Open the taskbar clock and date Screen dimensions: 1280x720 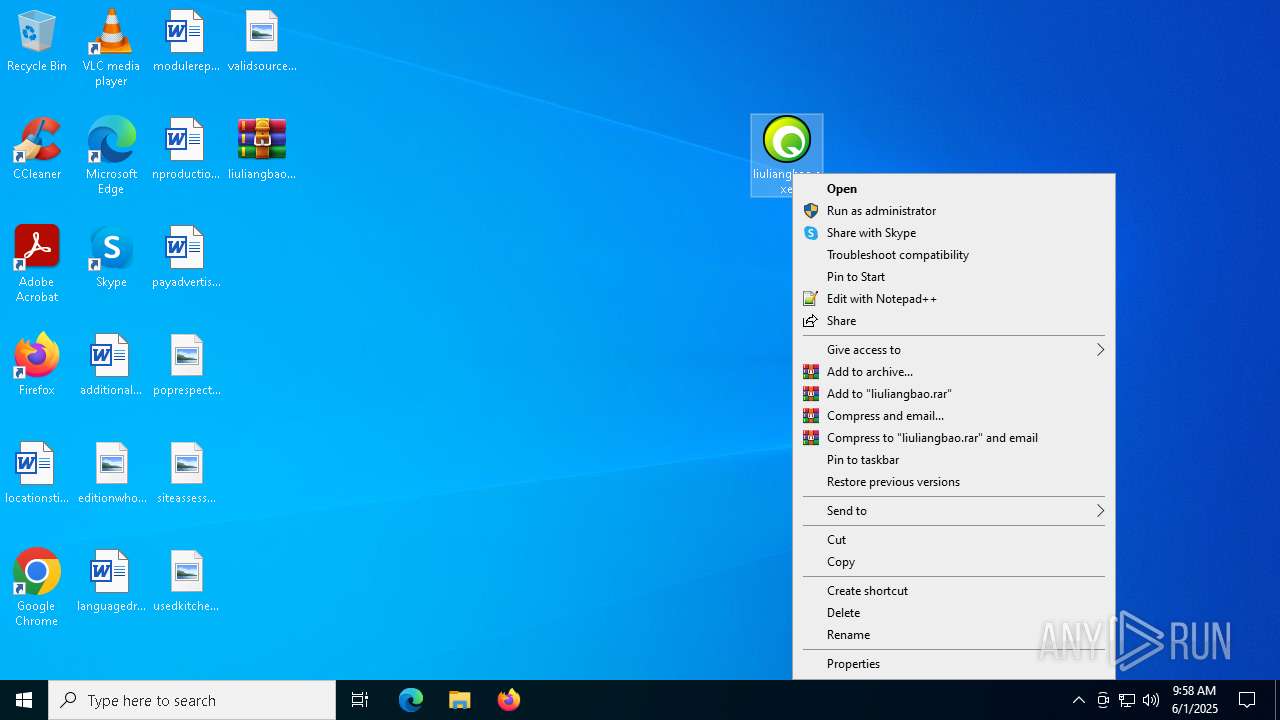pos(1194,700)
